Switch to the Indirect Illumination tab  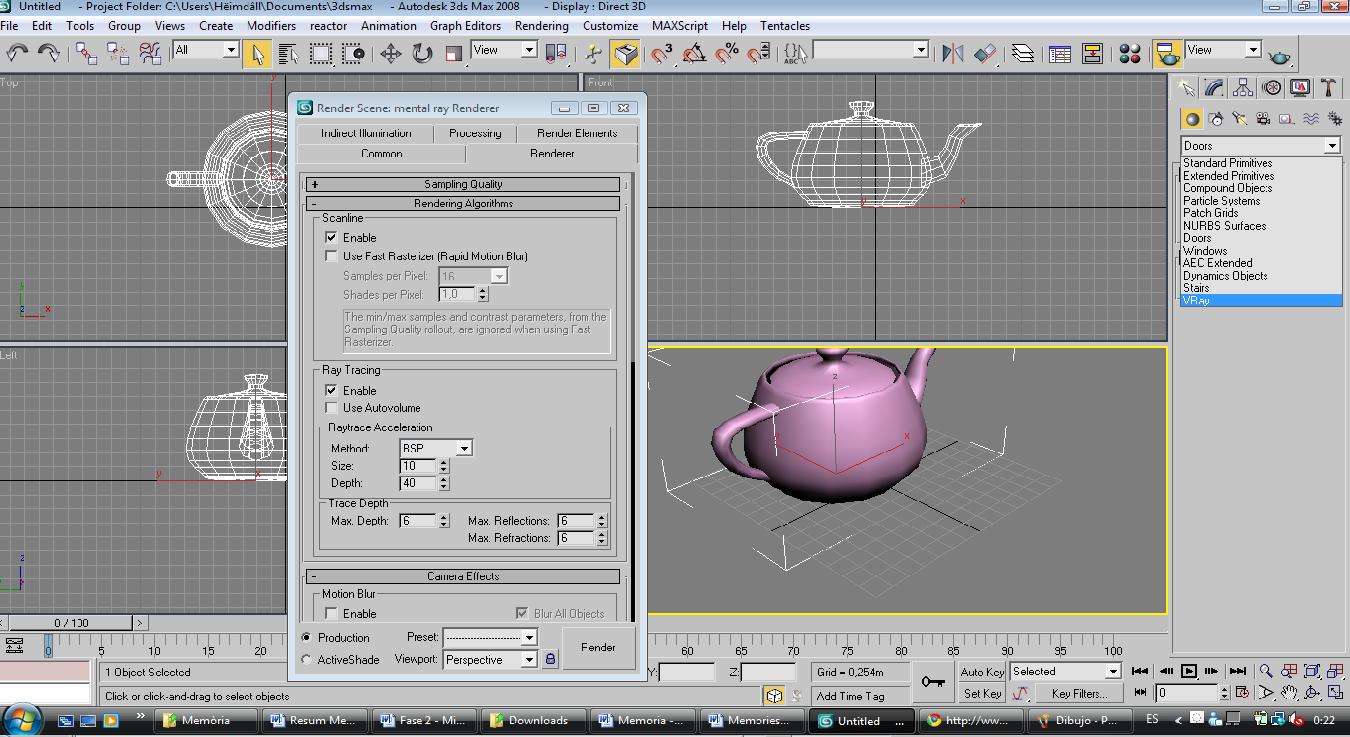[366, 133]
